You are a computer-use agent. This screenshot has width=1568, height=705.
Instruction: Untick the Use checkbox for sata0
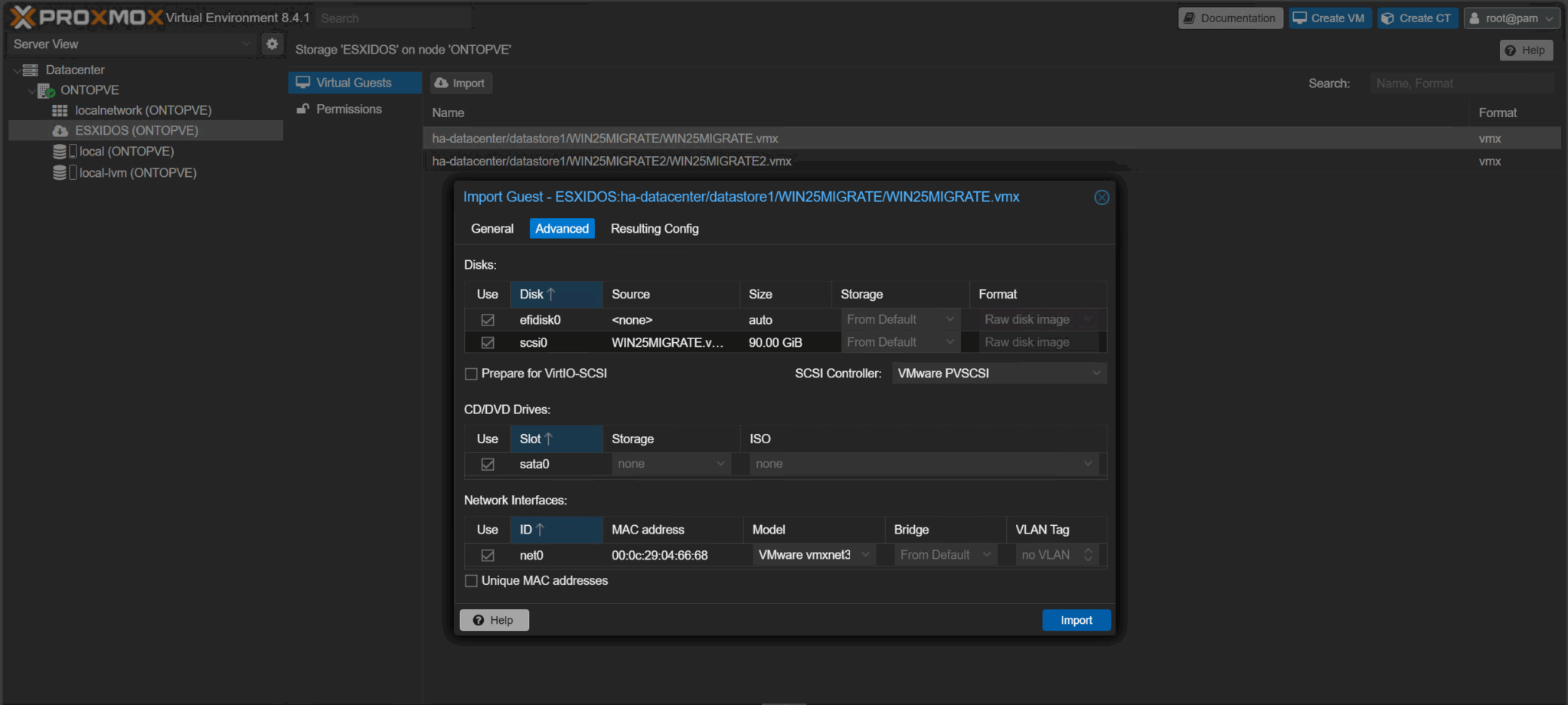point(488,465)
